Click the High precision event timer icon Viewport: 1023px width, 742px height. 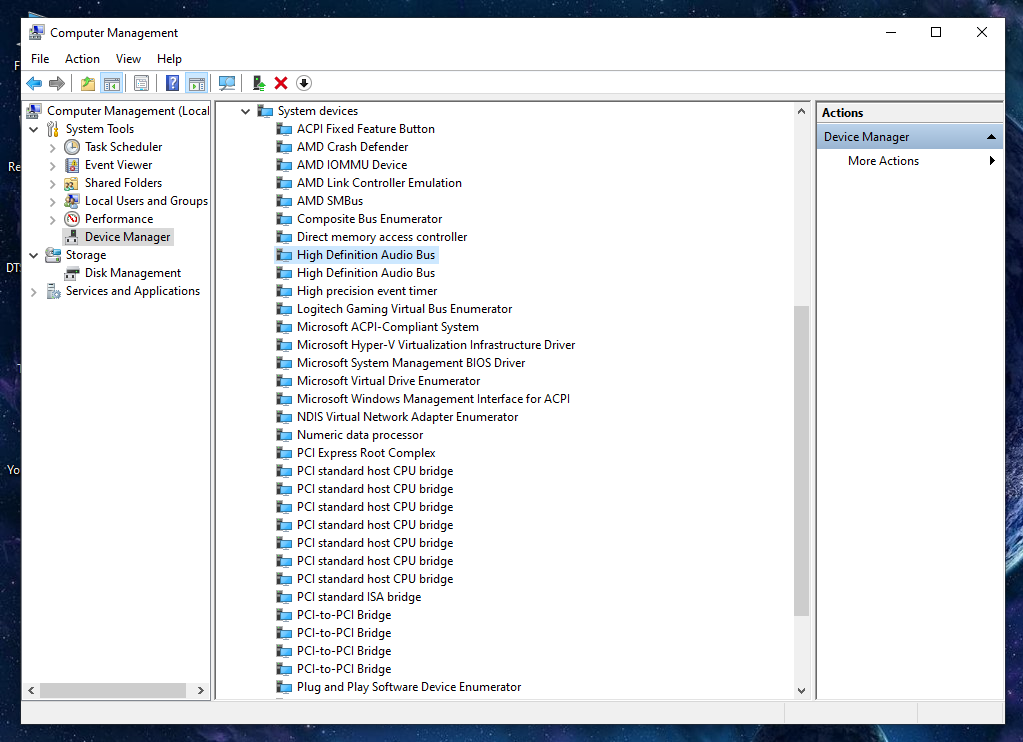pyautogui.click(x=284, y=291)
